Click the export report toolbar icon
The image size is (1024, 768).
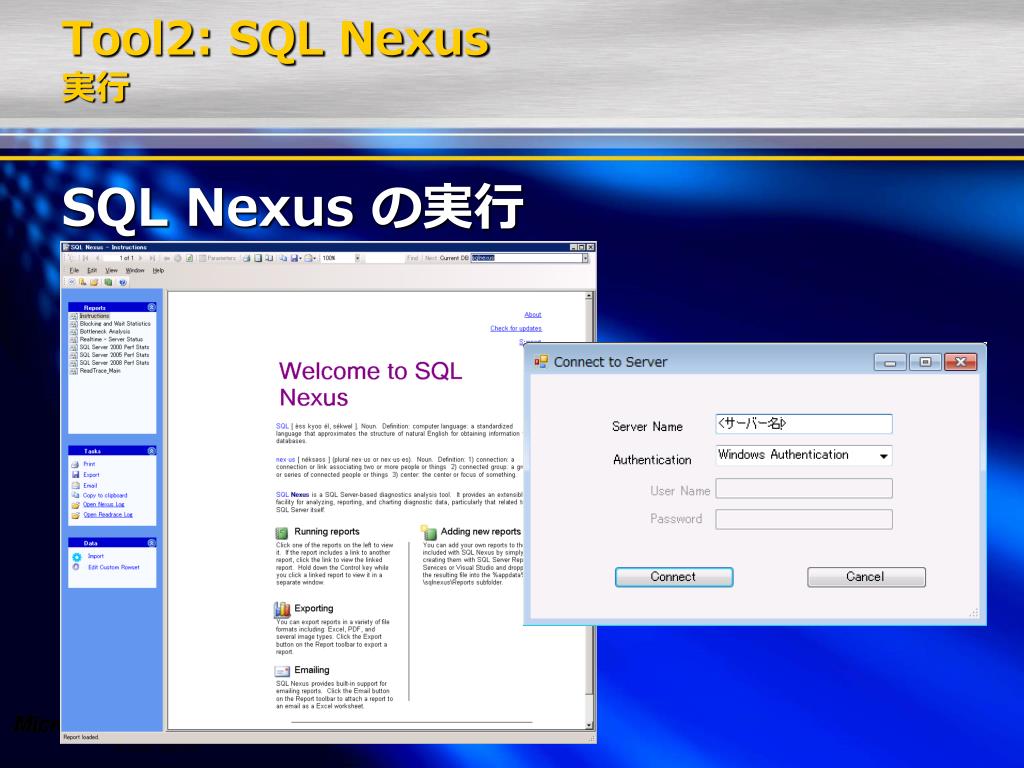coord(296,257)
